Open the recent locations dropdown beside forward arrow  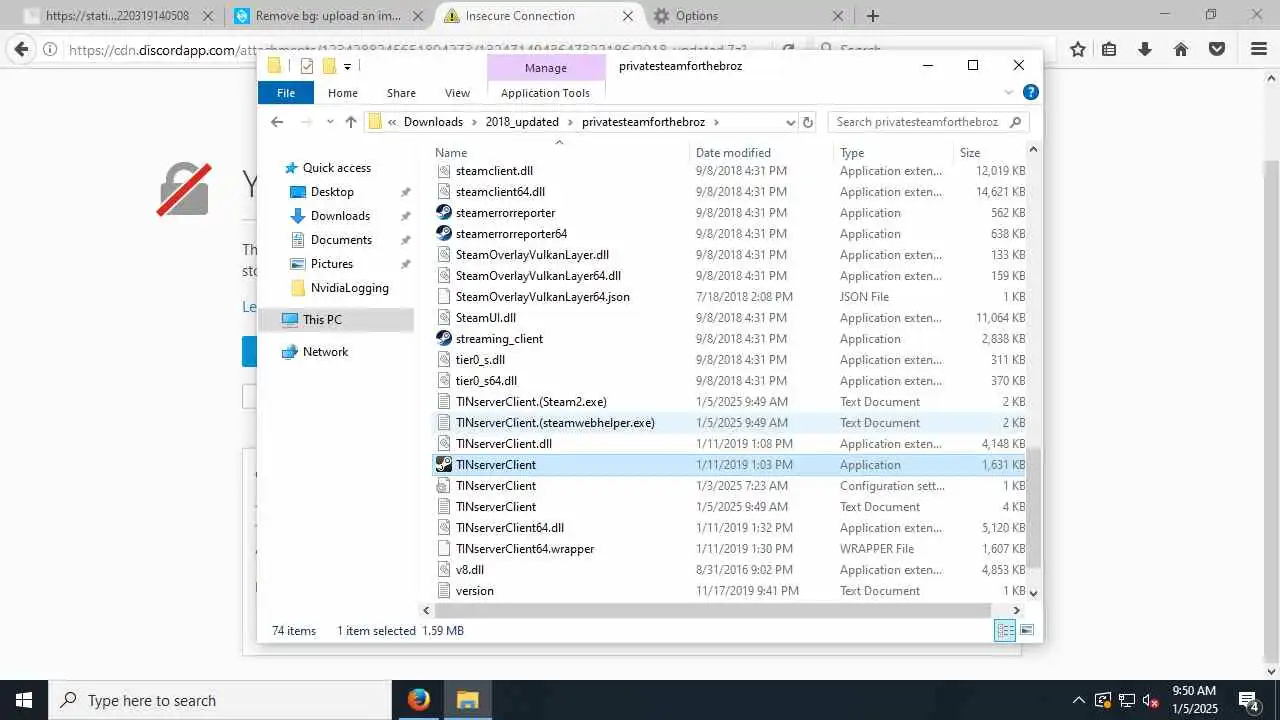330,122
